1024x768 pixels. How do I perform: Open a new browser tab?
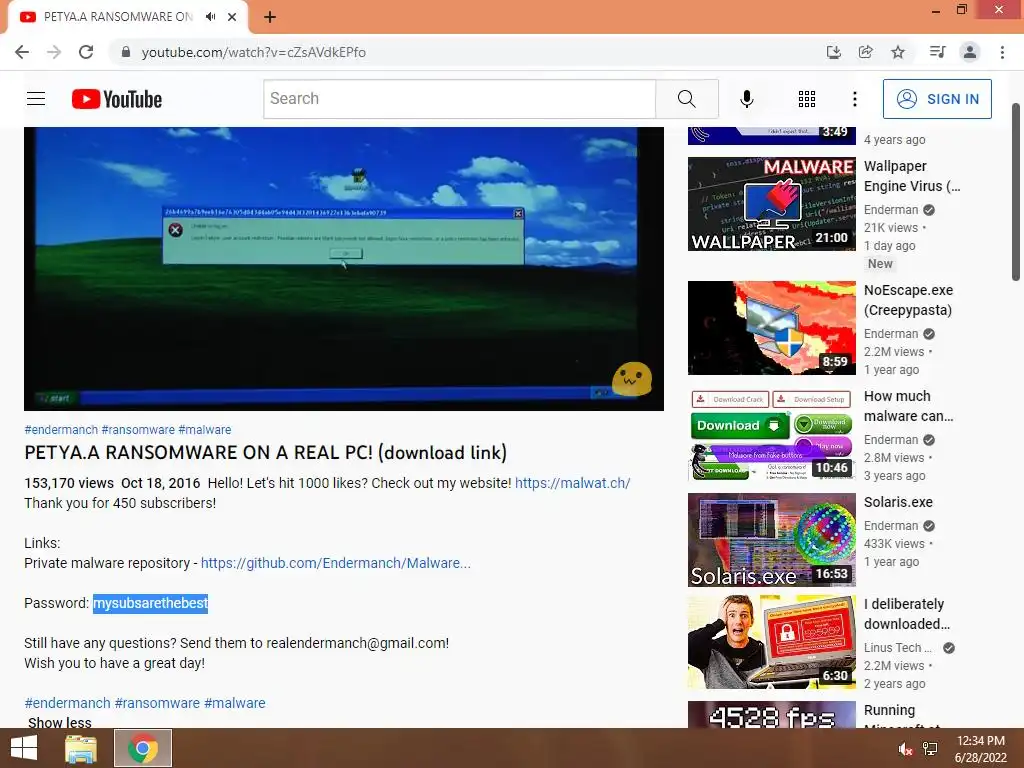click(270, 17)
